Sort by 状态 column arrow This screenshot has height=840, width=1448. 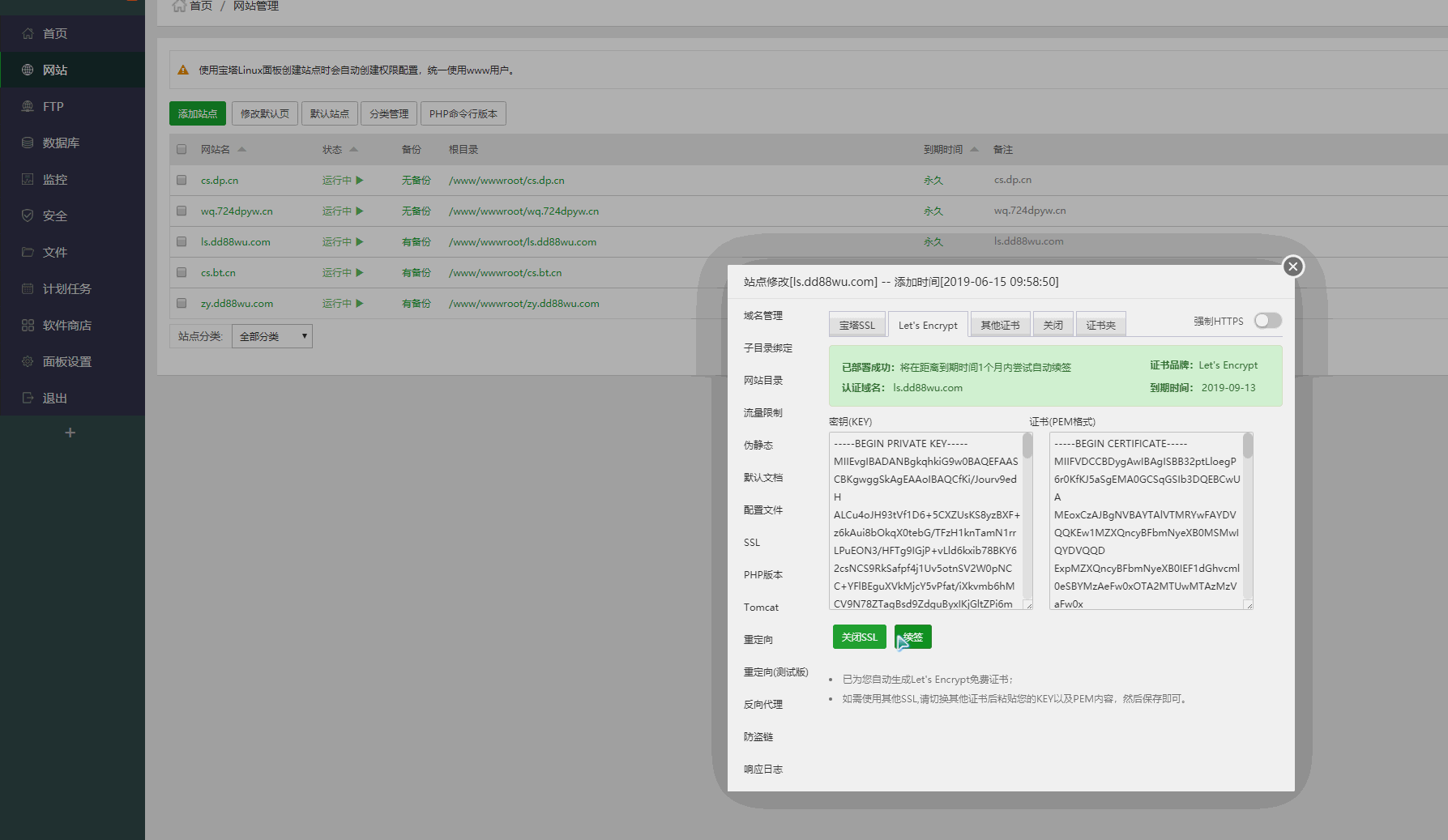pos(353,149)
